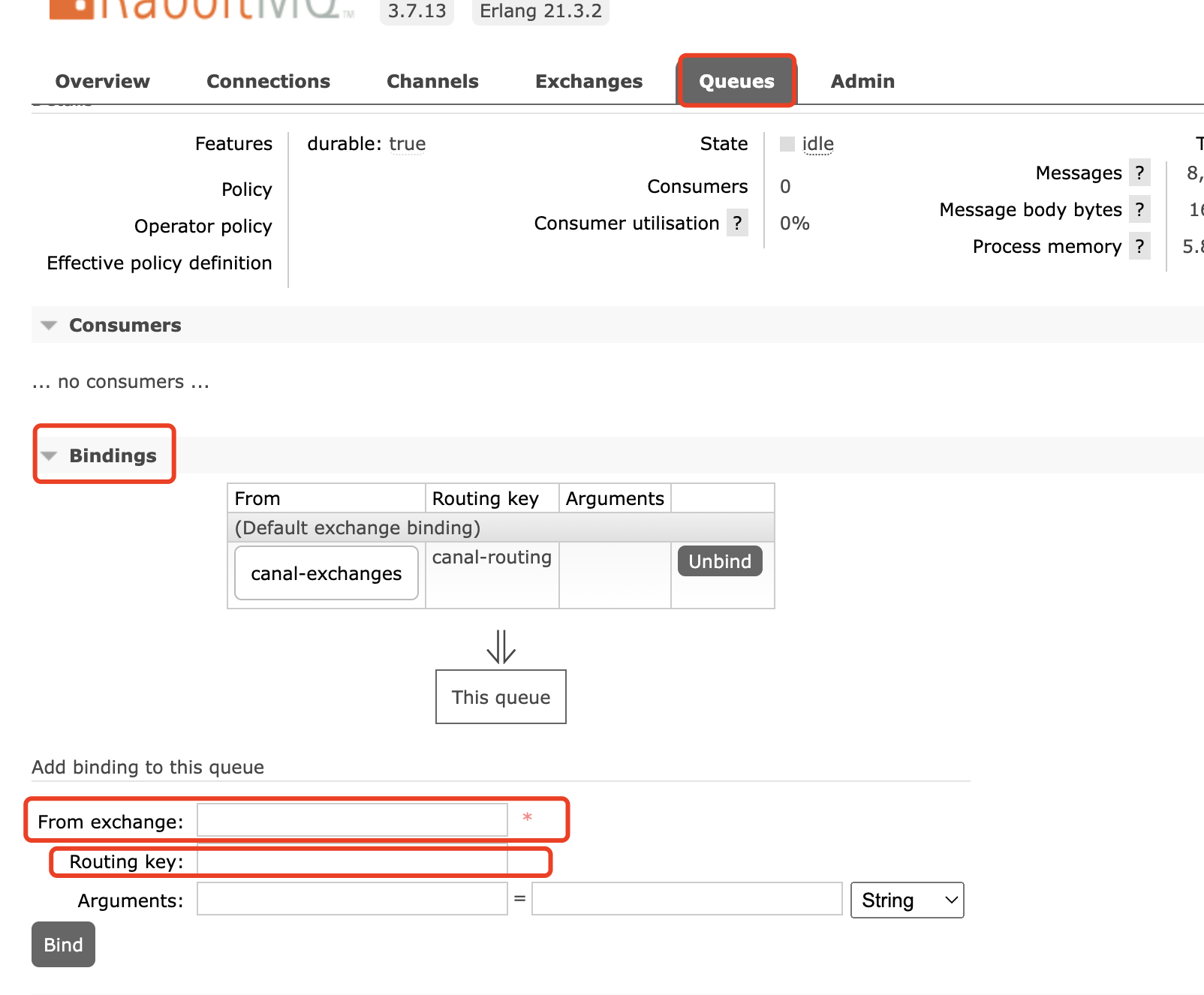The height and width of the screenshot is (995, 1204).
Task: Switch to the Connections tab
Action: (268, 81)
